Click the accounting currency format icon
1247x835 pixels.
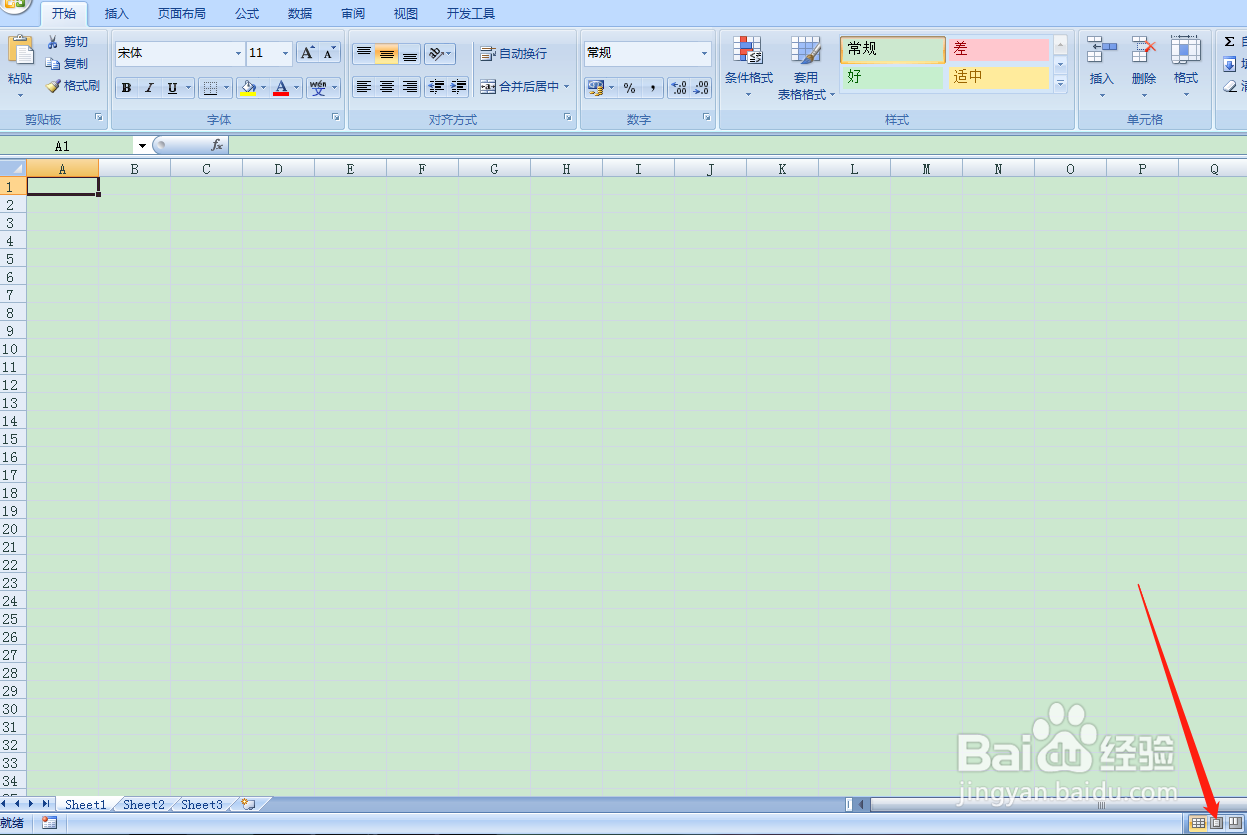595,88
